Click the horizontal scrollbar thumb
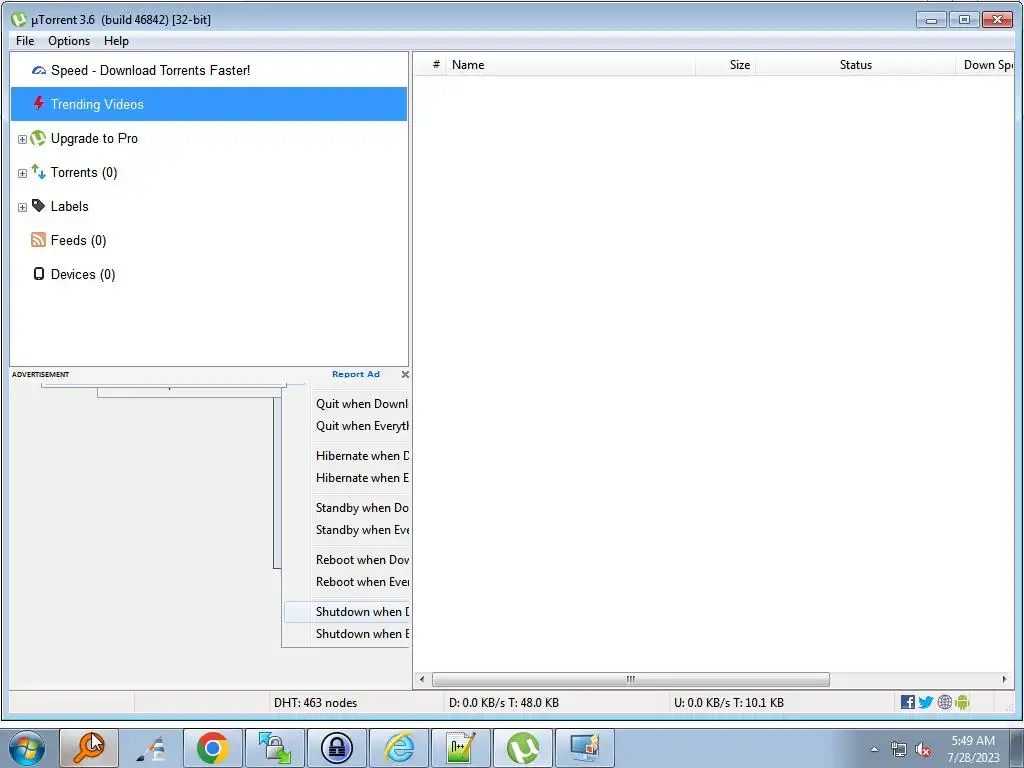The width and height of the screenshot is (1024, 768). 631,679
